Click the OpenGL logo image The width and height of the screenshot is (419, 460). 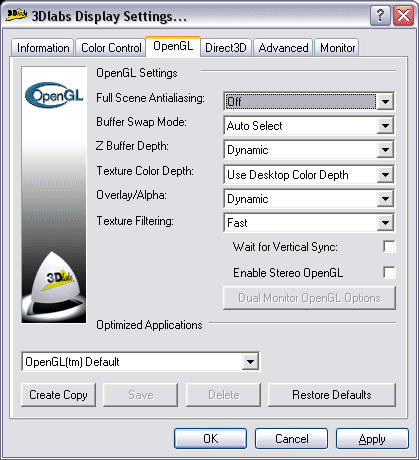tap(54, 95)
